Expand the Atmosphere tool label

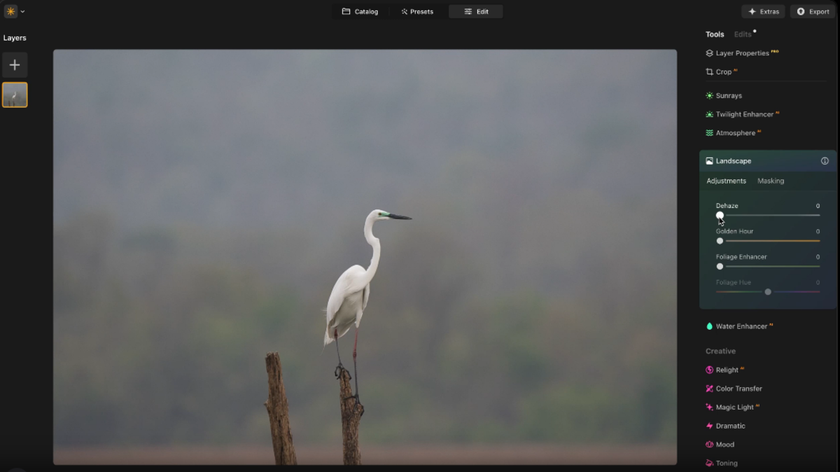pyautogui.click(x=735, y=133)
